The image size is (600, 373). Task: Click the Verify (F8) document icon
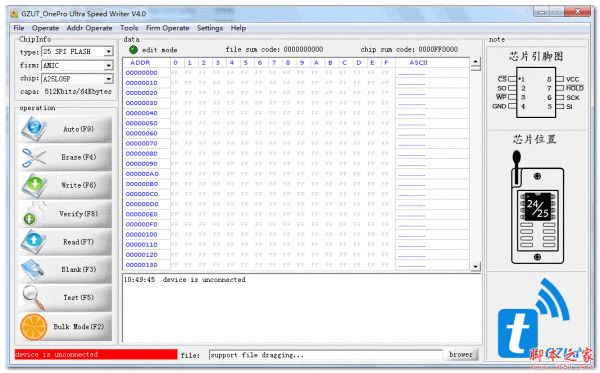coord(35,213)
